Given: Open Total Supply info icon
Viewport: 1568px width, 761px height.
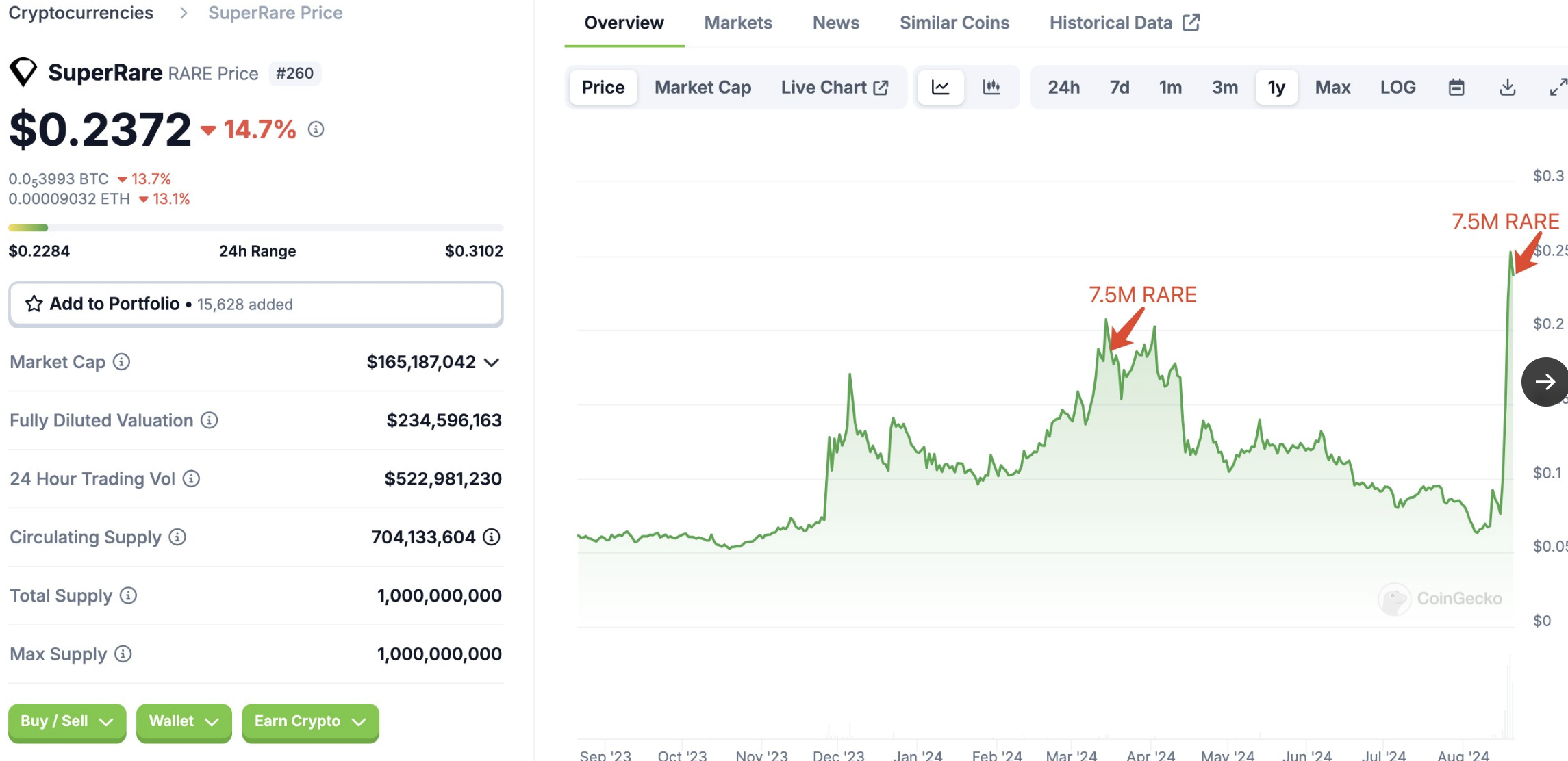Looking at the screenshot, I should coord(128,595).
